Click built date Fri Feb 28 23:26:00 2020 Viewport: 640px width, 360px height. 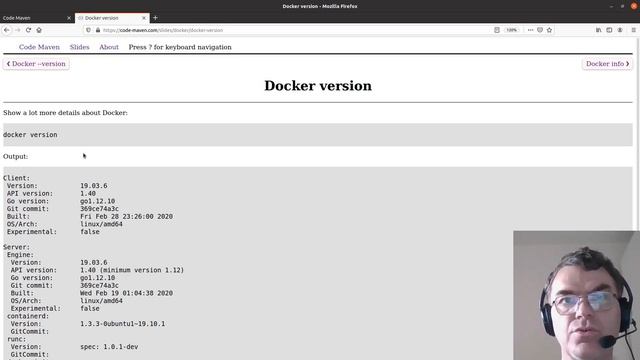127,216
